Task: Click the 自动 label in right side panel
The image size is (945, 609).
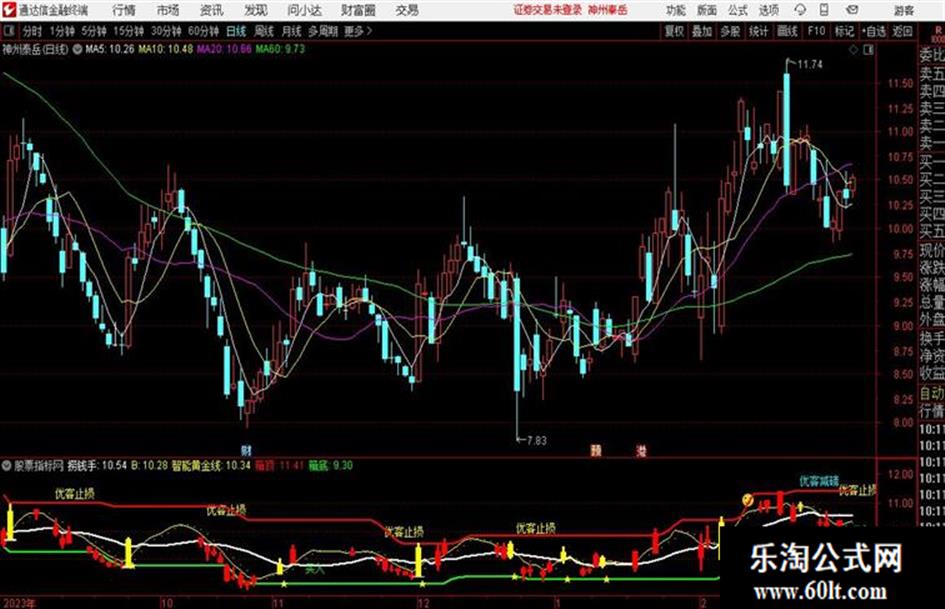Action: pos(932,393)
